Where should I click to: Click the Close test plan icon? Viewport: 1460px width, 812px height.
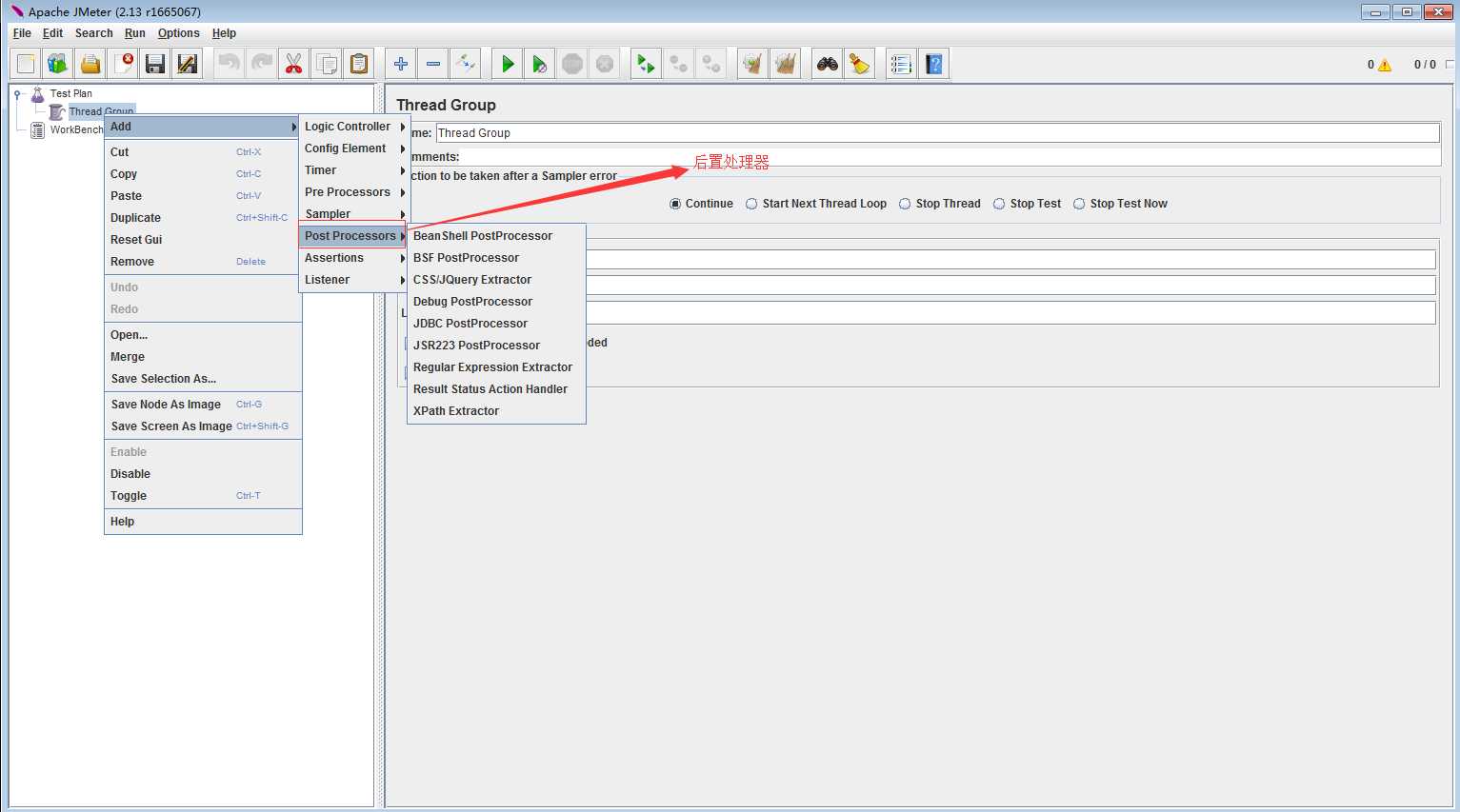[123, 64]
